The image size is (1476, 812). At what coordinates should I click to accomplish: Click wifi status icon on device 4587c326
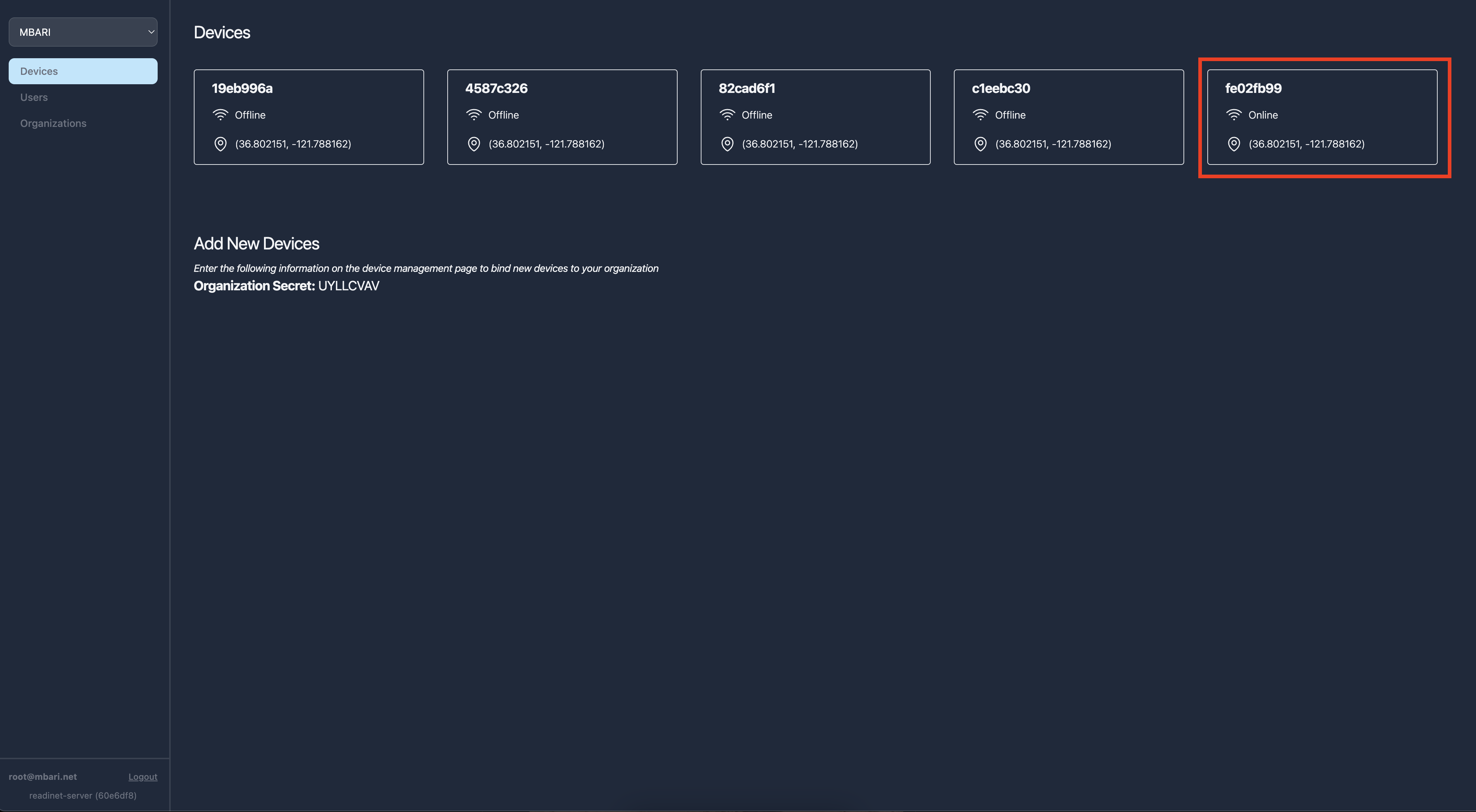[473, 115]
